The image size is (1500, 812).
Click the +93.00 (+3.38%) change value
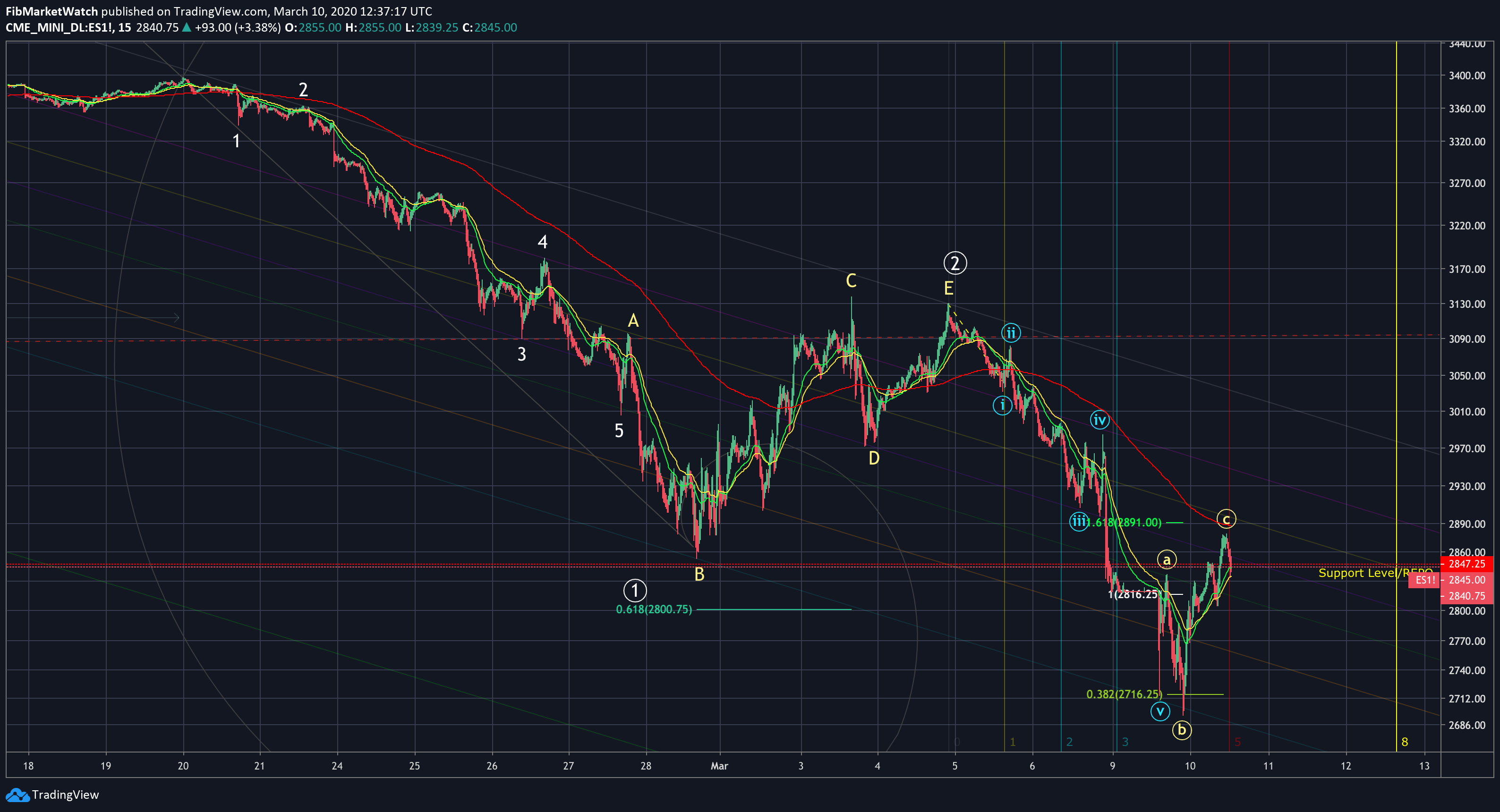(238, 27)
